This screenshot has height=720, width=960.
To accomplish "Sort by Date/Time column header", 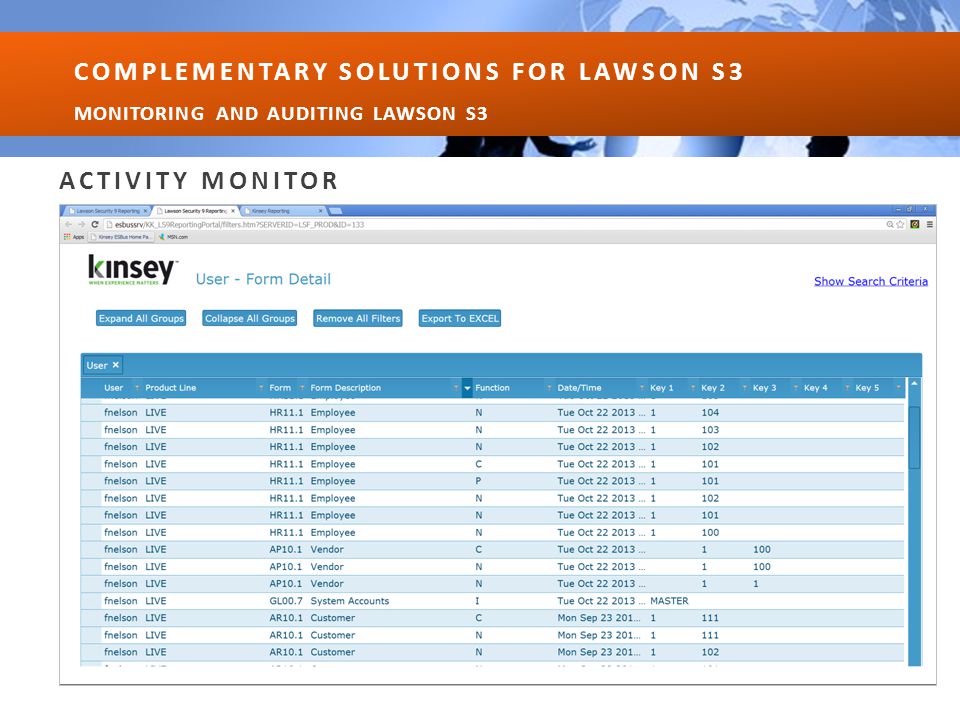I will [x=579, y=388].
